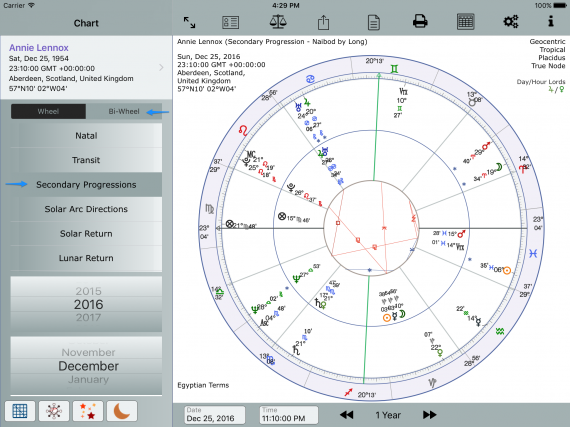Tap the printer icon
The width and height of the screenshot is (570, 427).
click(x=420, y=22)
